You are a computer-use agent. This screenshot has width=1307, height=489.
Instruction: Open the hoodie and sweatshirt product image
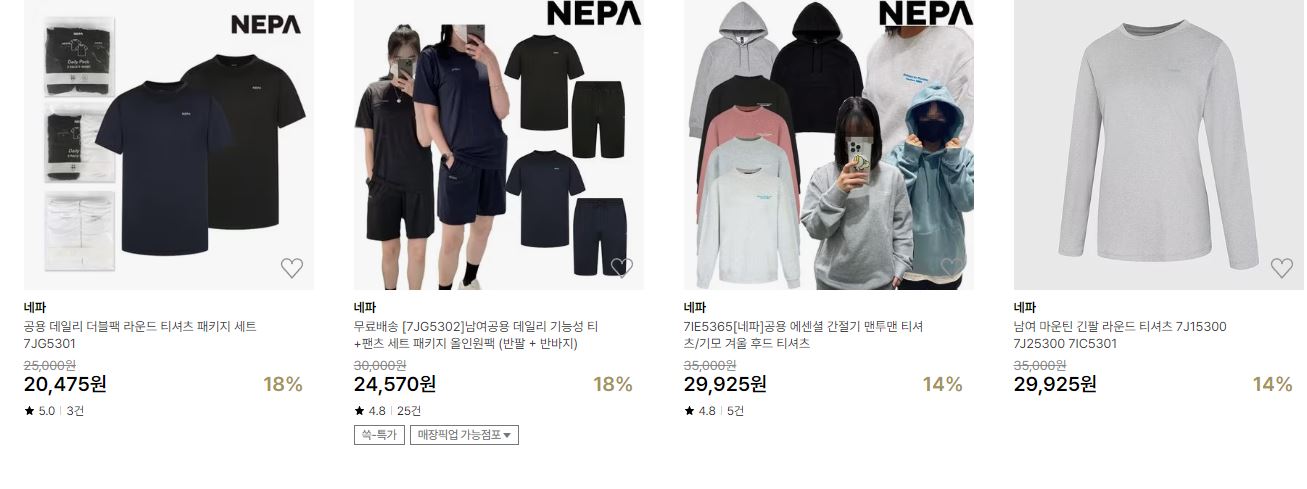[829, 145]
